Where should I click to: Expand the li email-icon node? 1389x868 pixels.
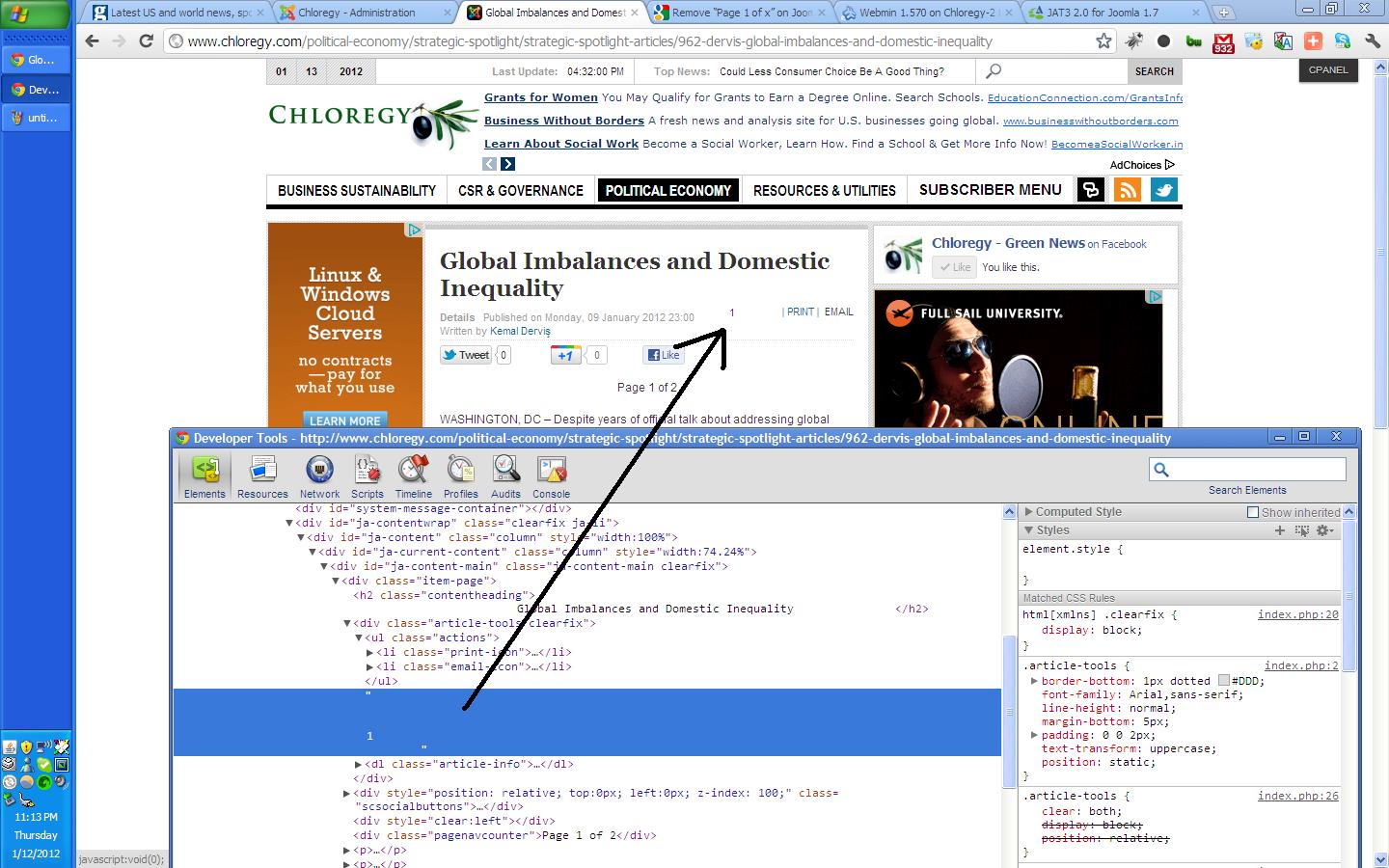[x=369, y=666]
